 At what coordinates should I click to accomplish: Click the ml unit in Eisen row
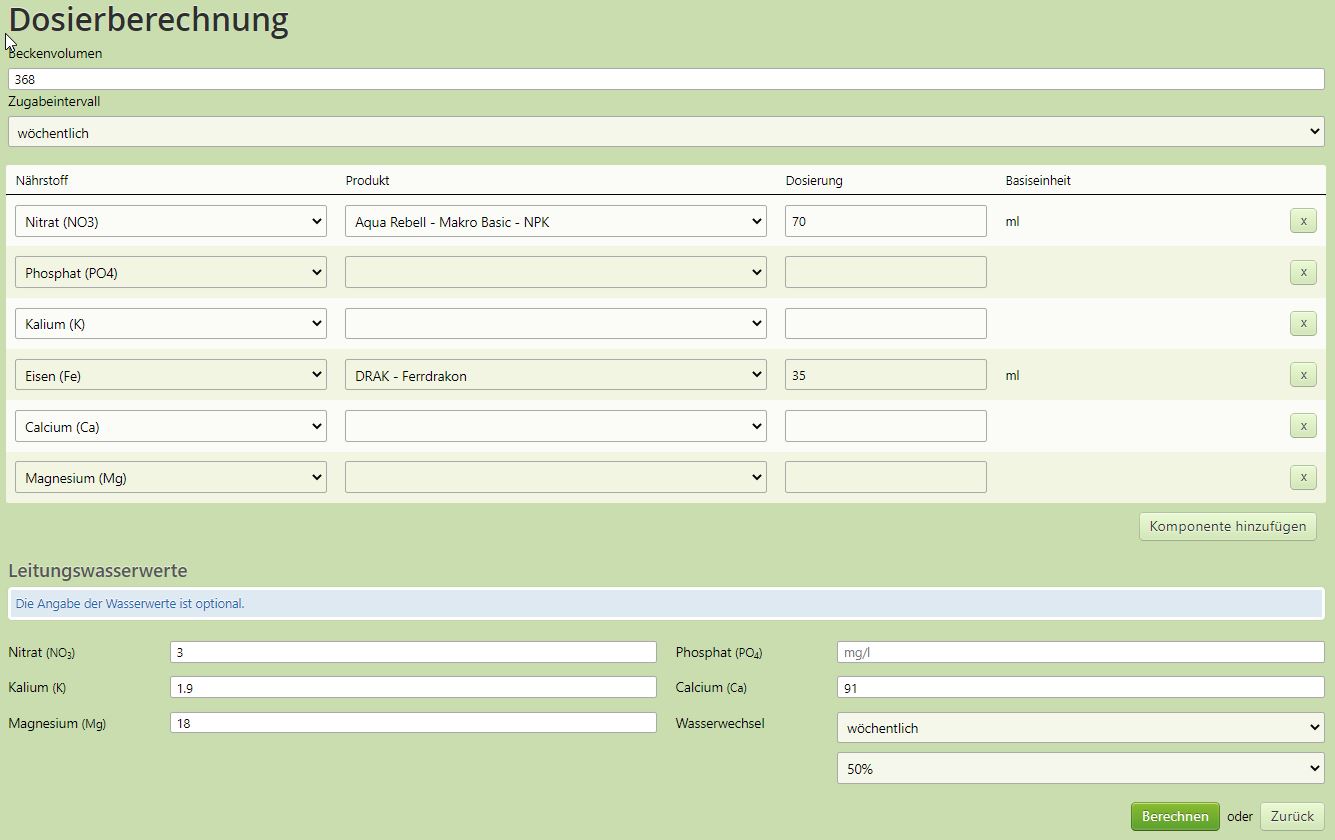click(1012, 375)
